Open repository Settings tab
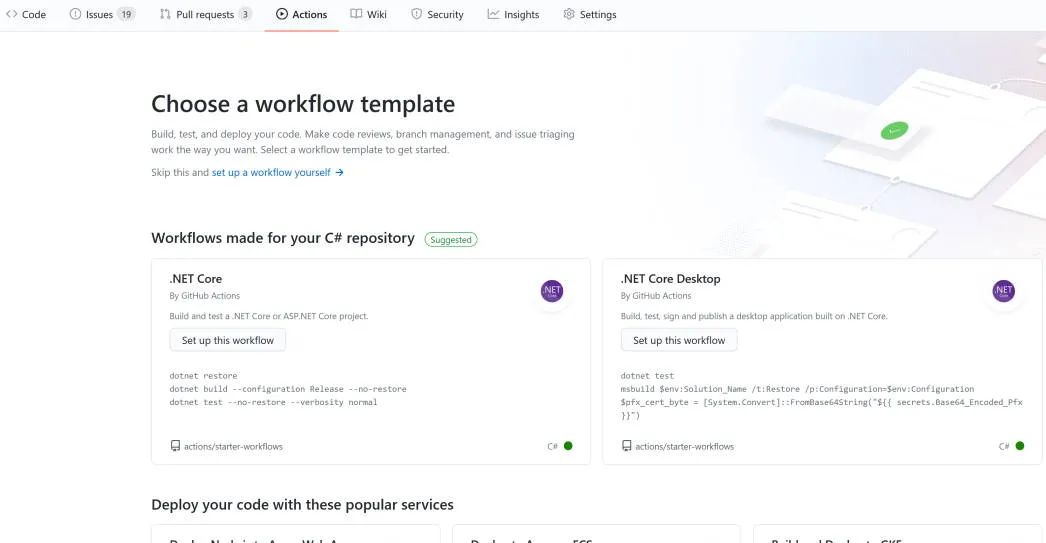 590,14
